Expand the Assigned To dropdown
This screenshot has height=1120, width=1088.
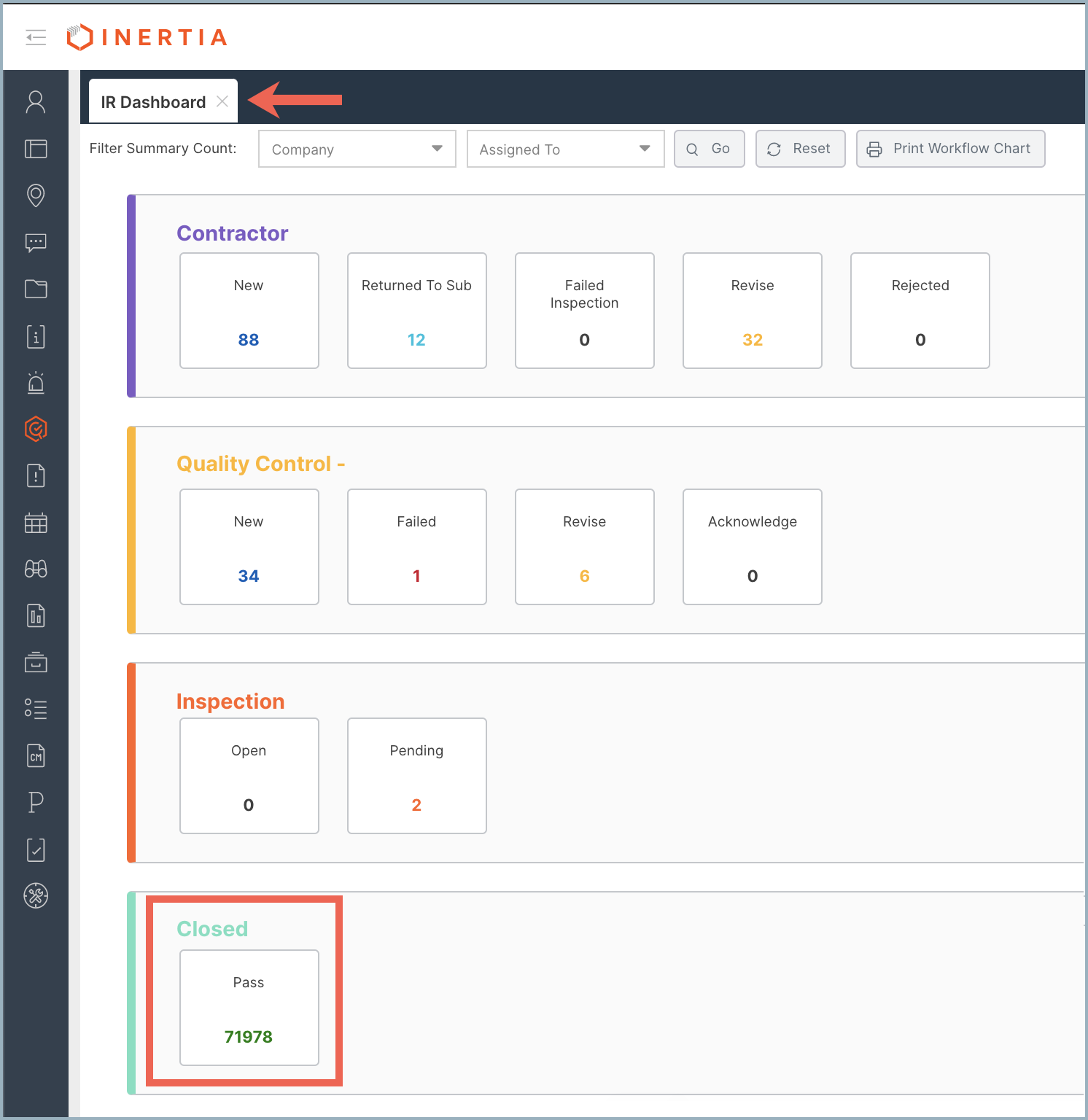coord(565,149)
